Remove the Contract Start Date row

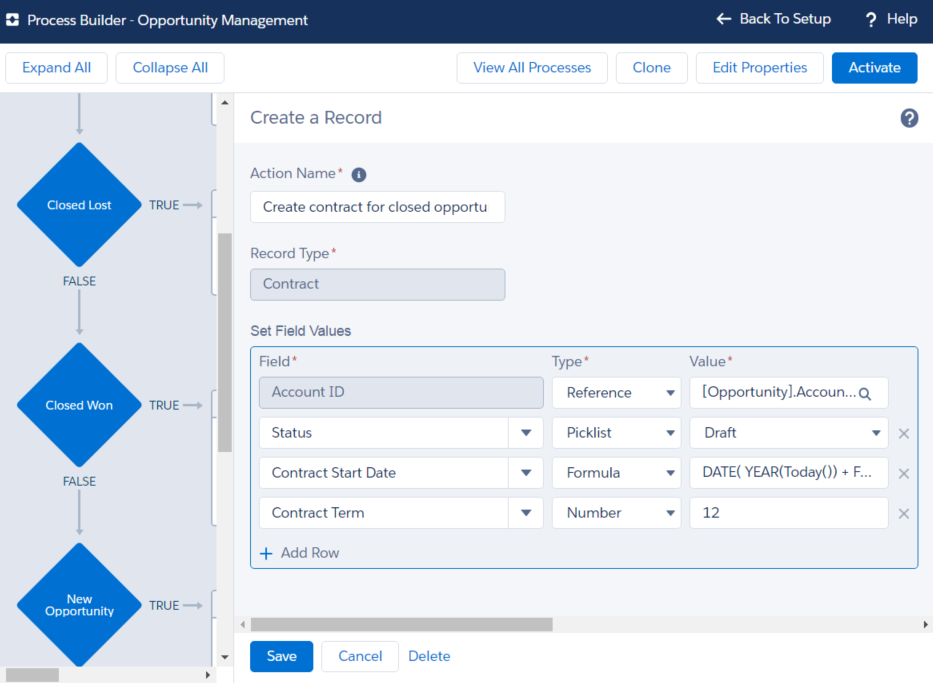point(903,474)
